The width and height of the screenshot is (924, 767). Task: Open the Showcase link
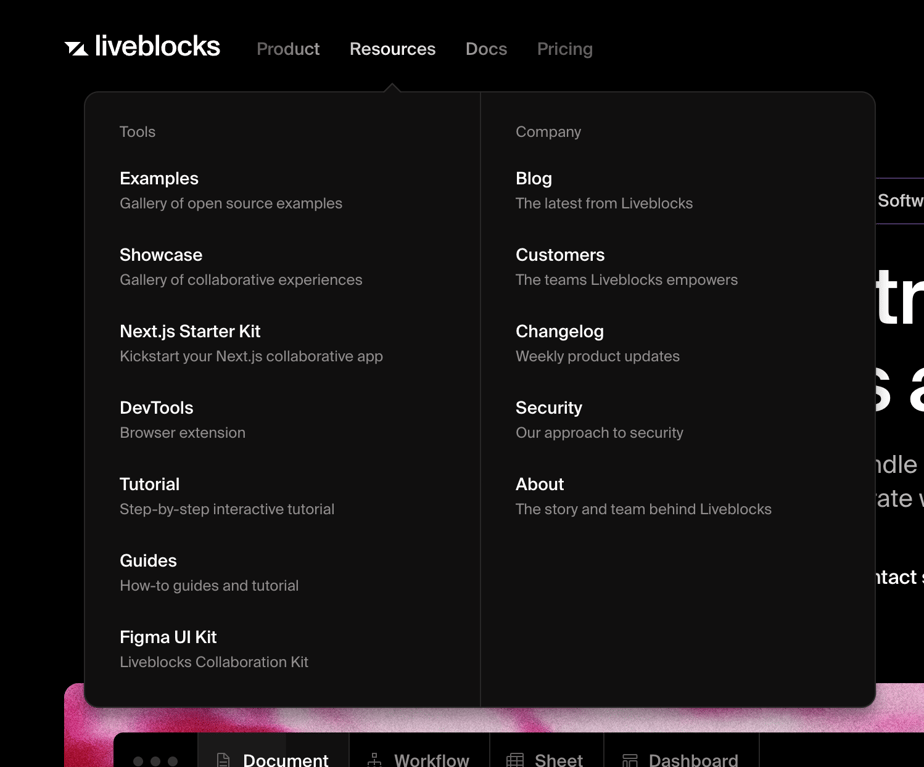[x=240, y=267]
